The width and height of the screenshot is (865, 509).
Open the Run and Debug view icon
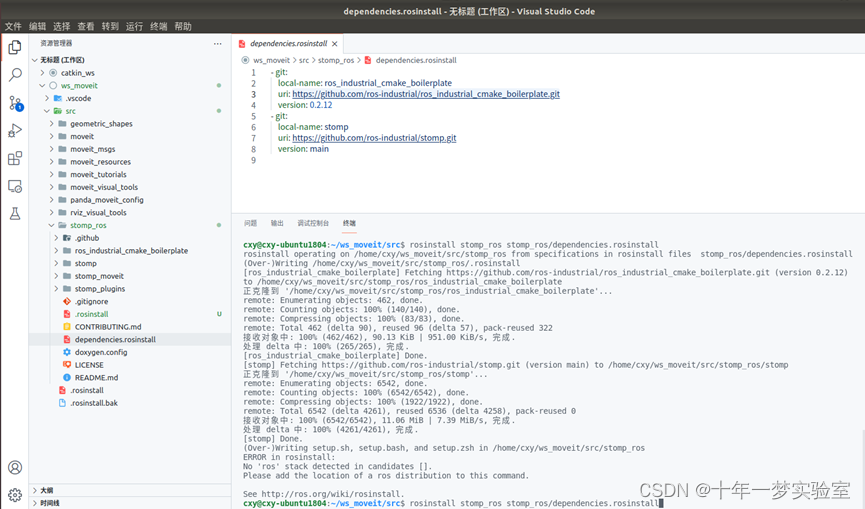coord(15,131)
